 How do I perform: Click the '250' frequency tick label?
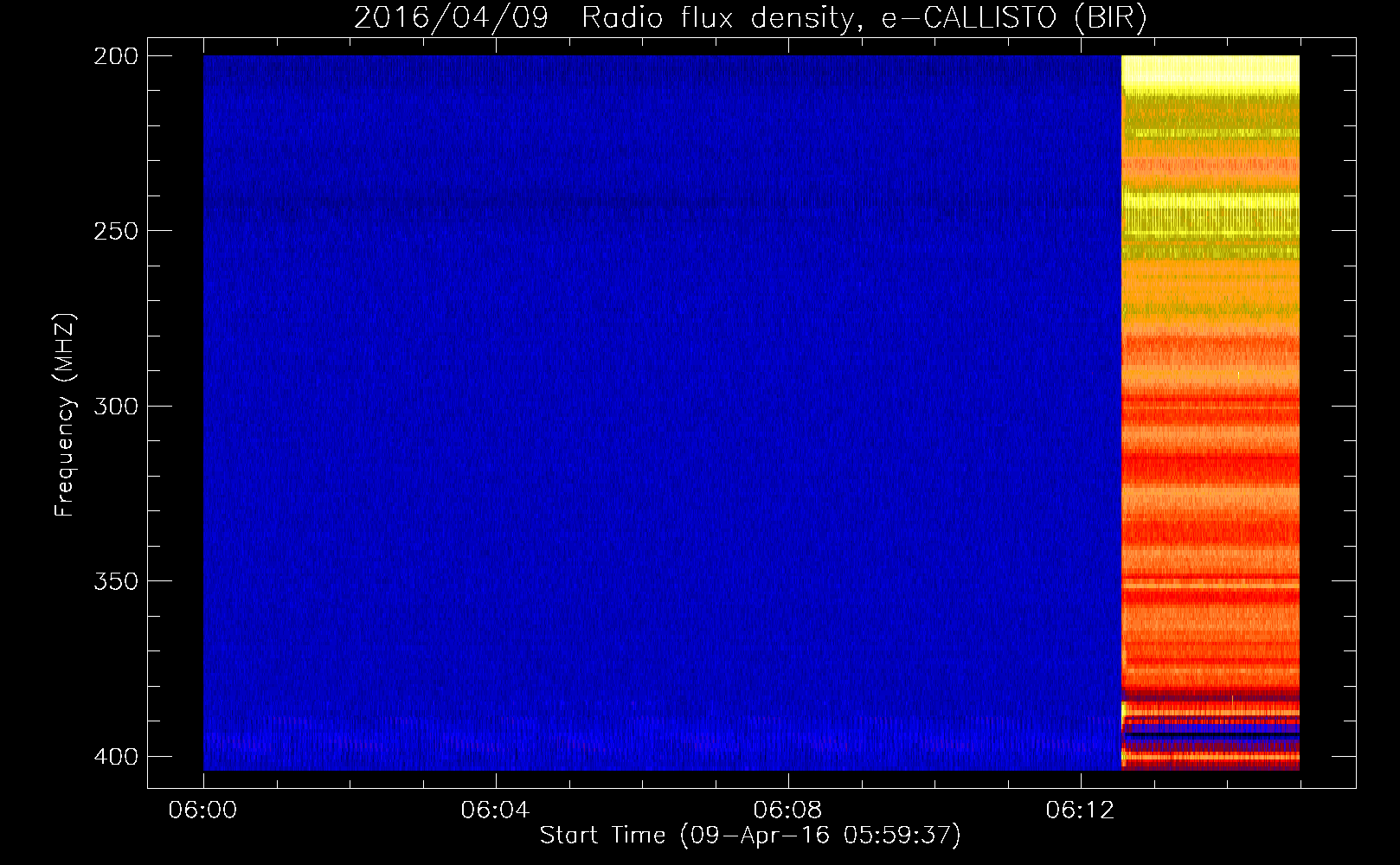tap(115, 231)
